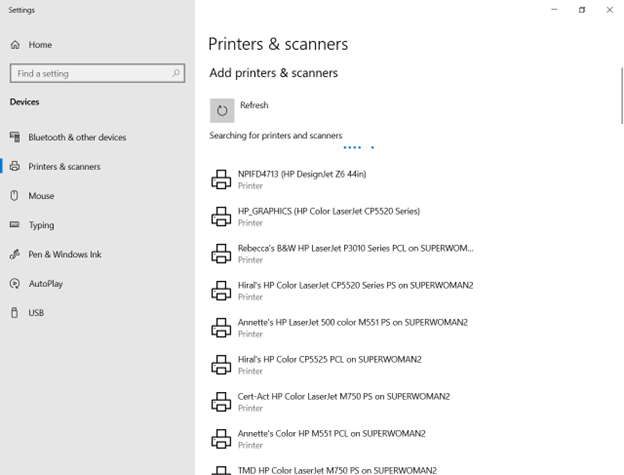Click the Refresh circular arrow button
This screenshot has height=475, width=624.
pos(222,111)
